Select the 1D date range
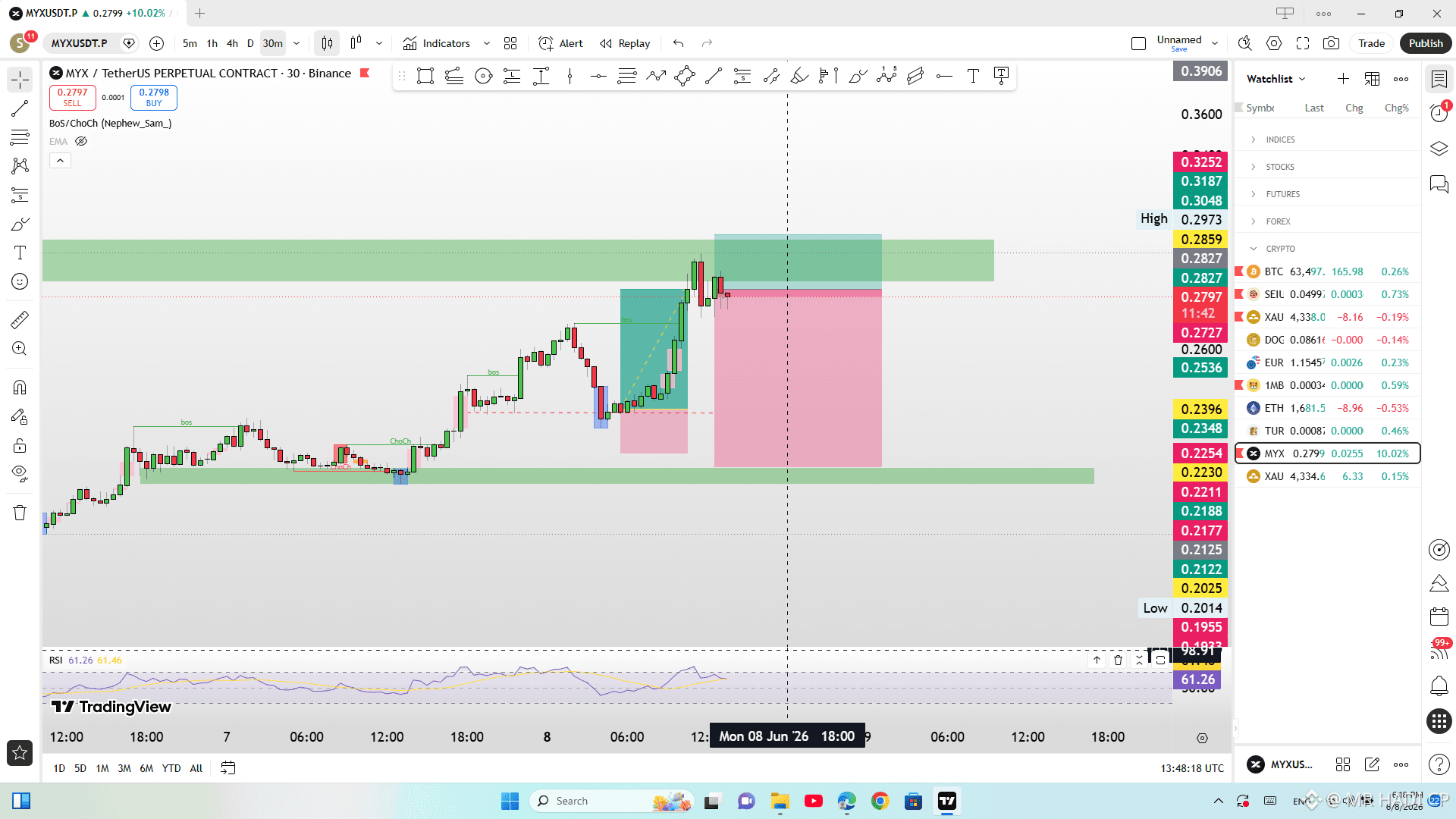 [59, 768]
